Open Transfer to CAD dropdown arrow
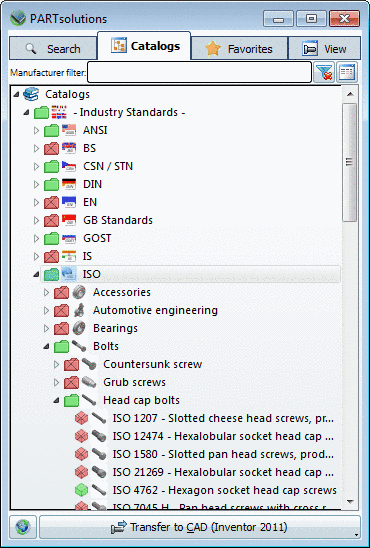370x548 pixels. coord(356,535)
